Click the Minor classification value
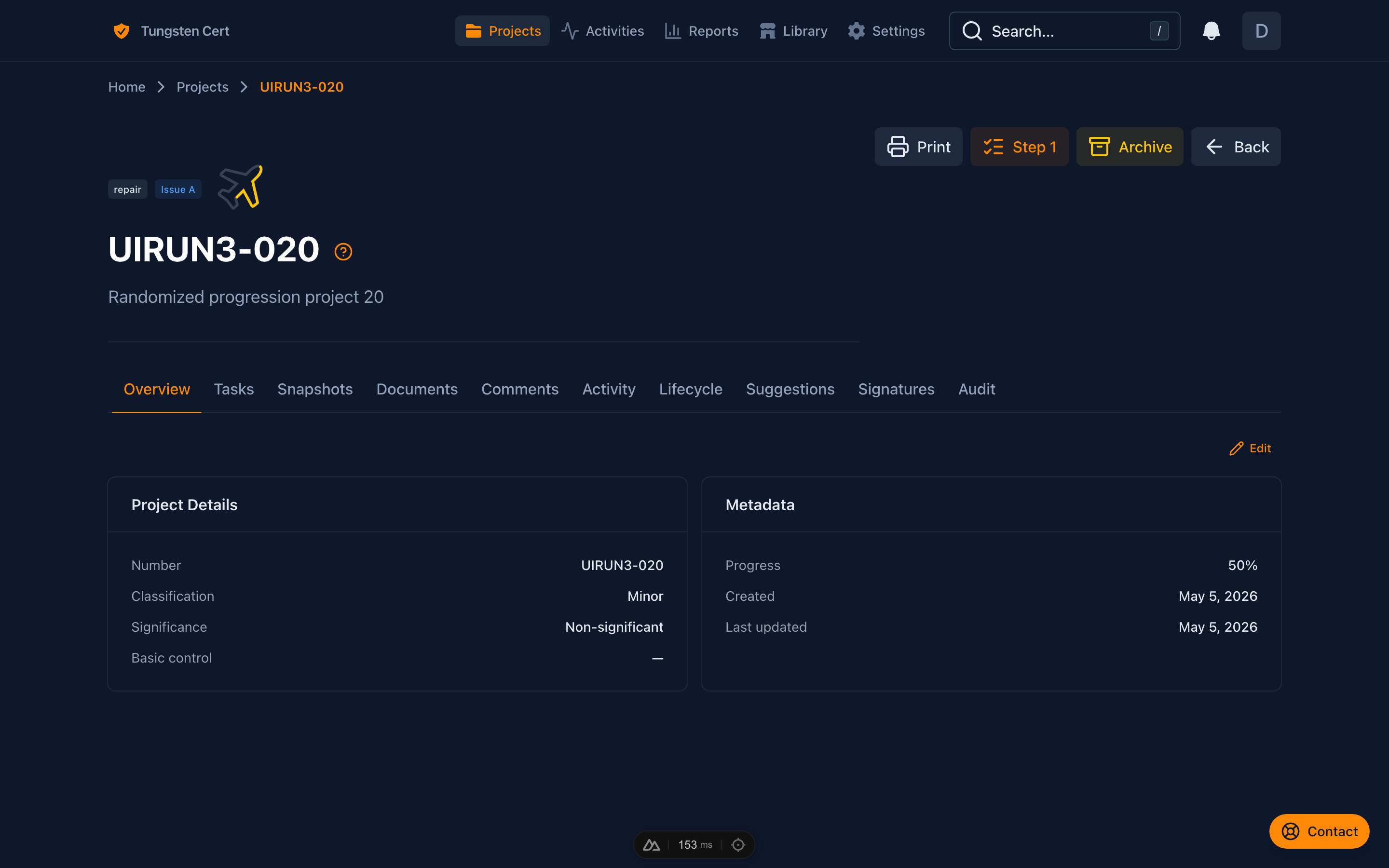 tap(645, 596)
